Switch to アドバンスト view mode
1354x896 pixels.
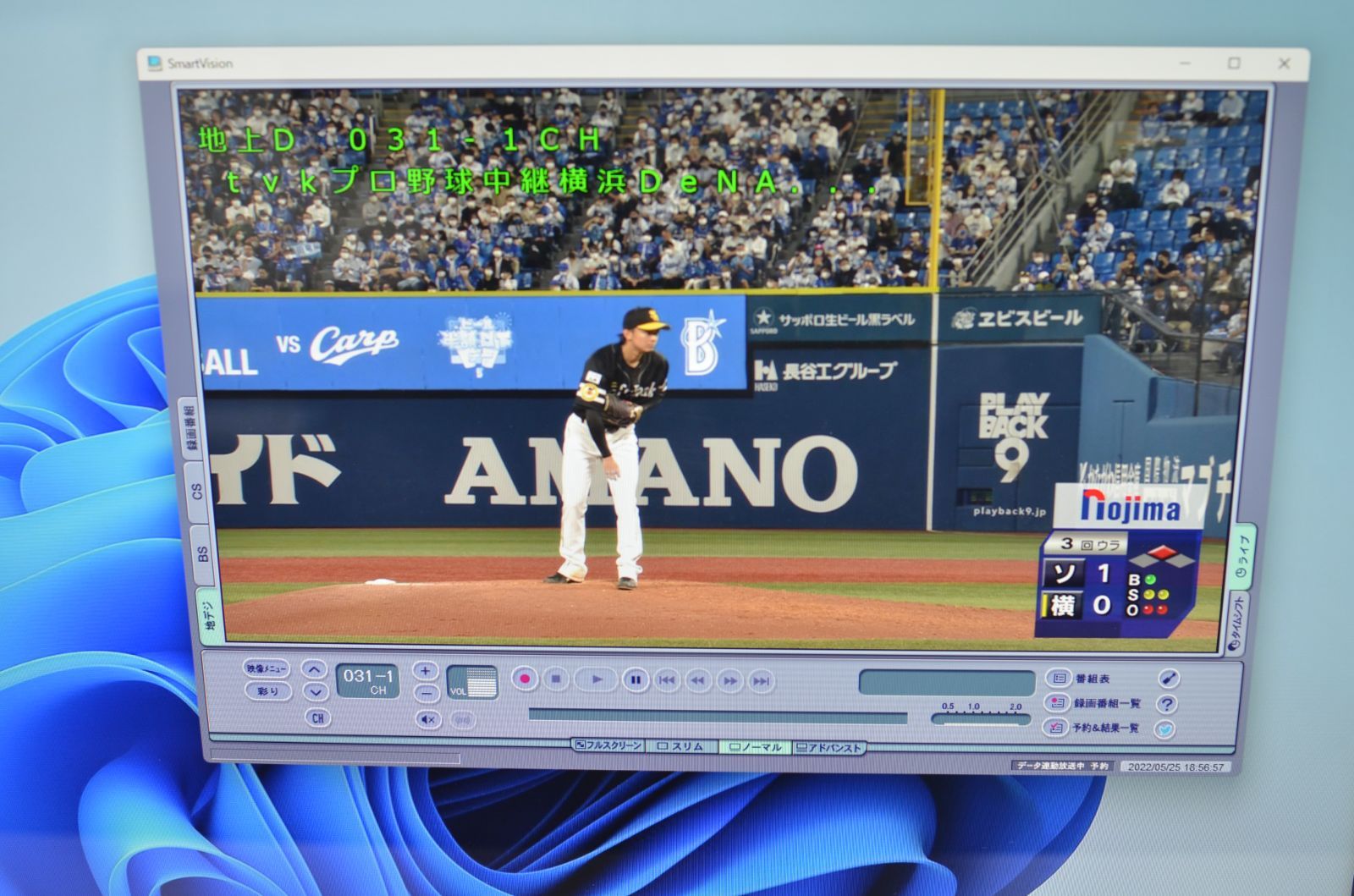(828, 748)
